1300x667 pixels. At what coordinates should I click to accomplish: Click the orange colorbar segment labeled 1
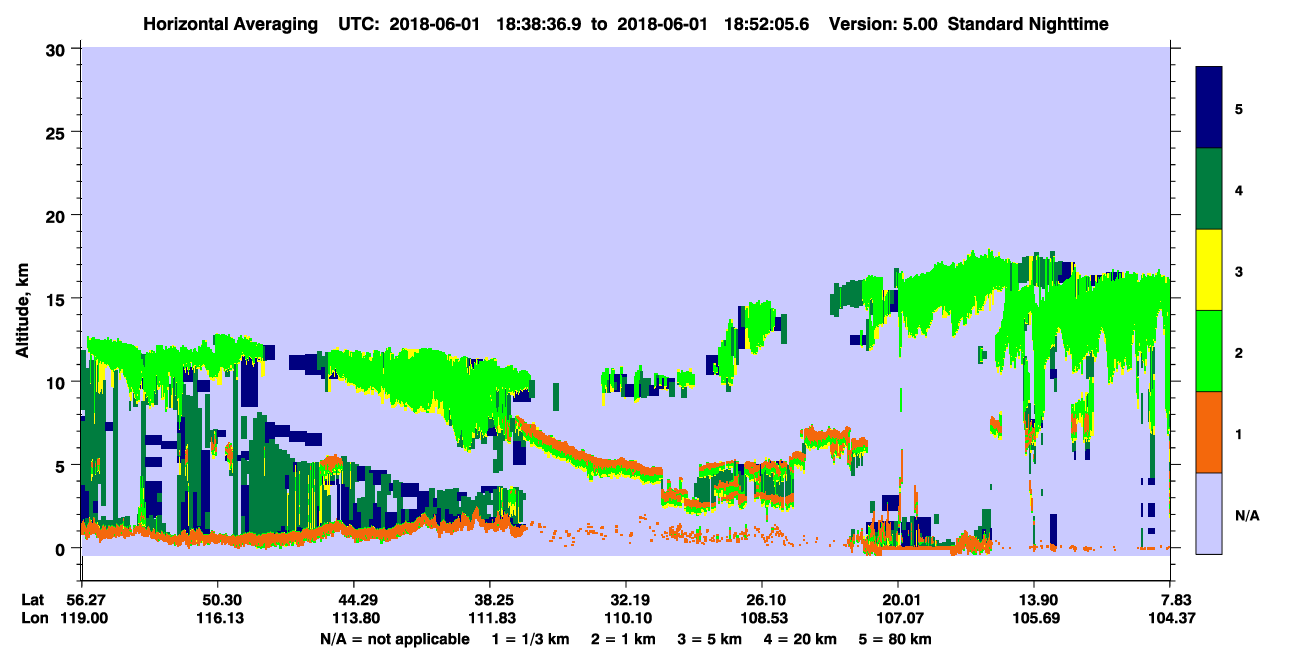[x=1209, y=432]
